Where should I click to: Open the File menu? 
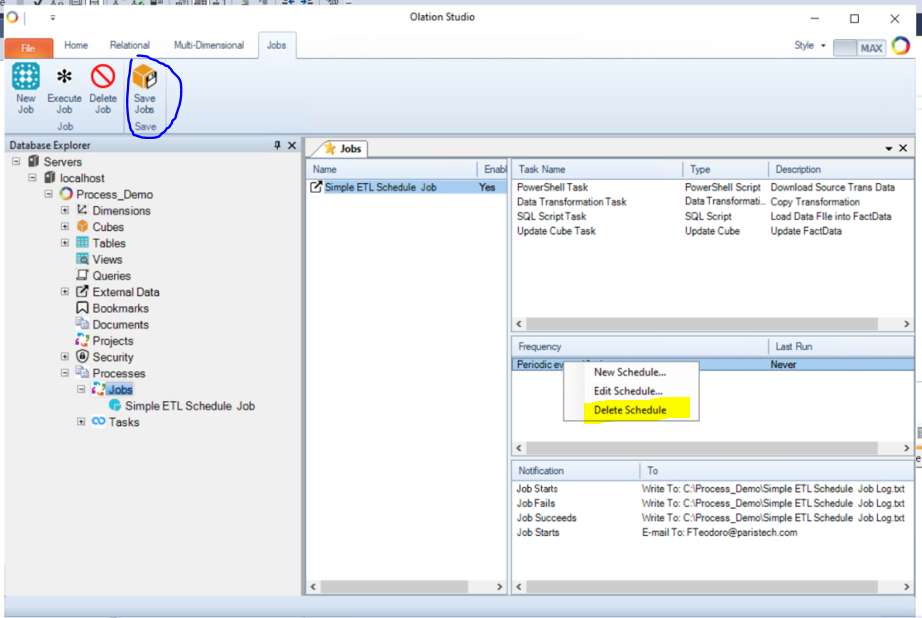click(29, 48)
